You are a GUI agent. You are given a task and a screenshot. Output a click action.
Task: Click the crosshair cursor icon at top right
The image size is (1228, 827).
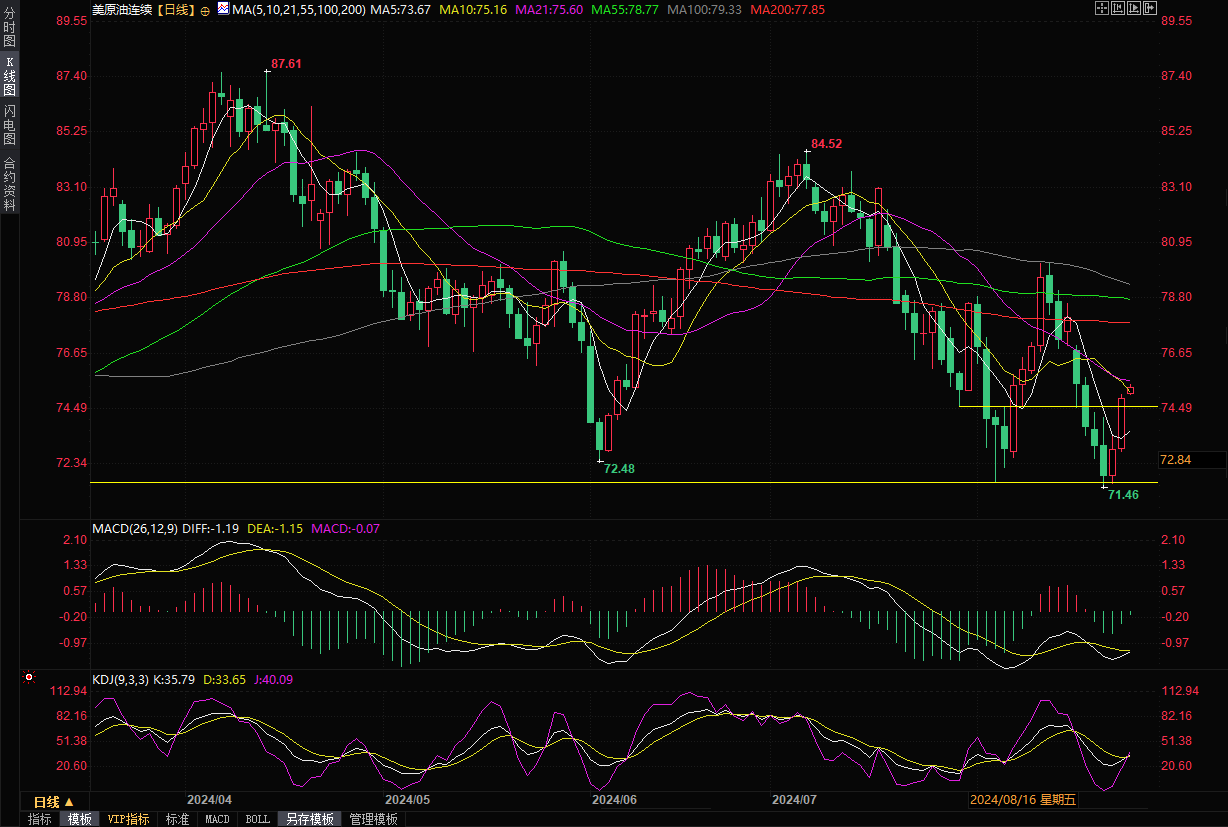[x=1102, y=8]
